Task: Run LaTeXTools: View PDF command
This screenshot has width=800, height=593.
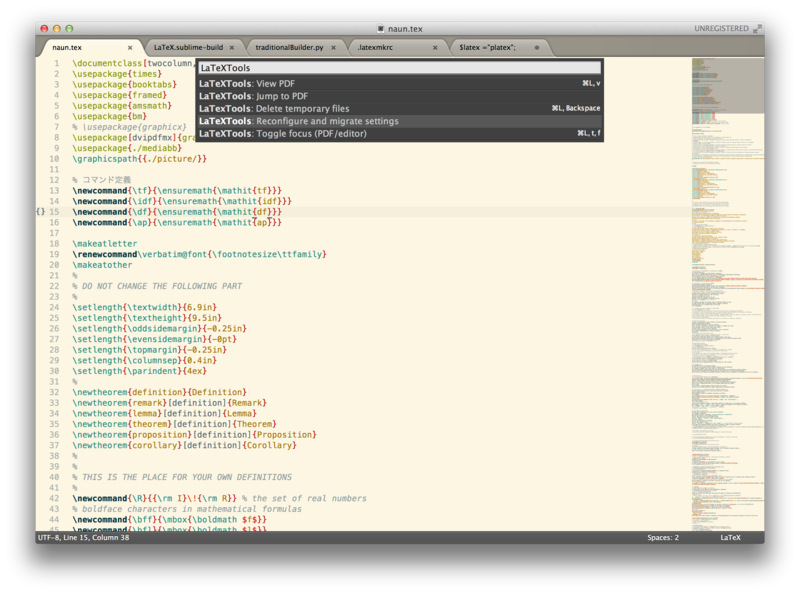Action: pos(399,84)
